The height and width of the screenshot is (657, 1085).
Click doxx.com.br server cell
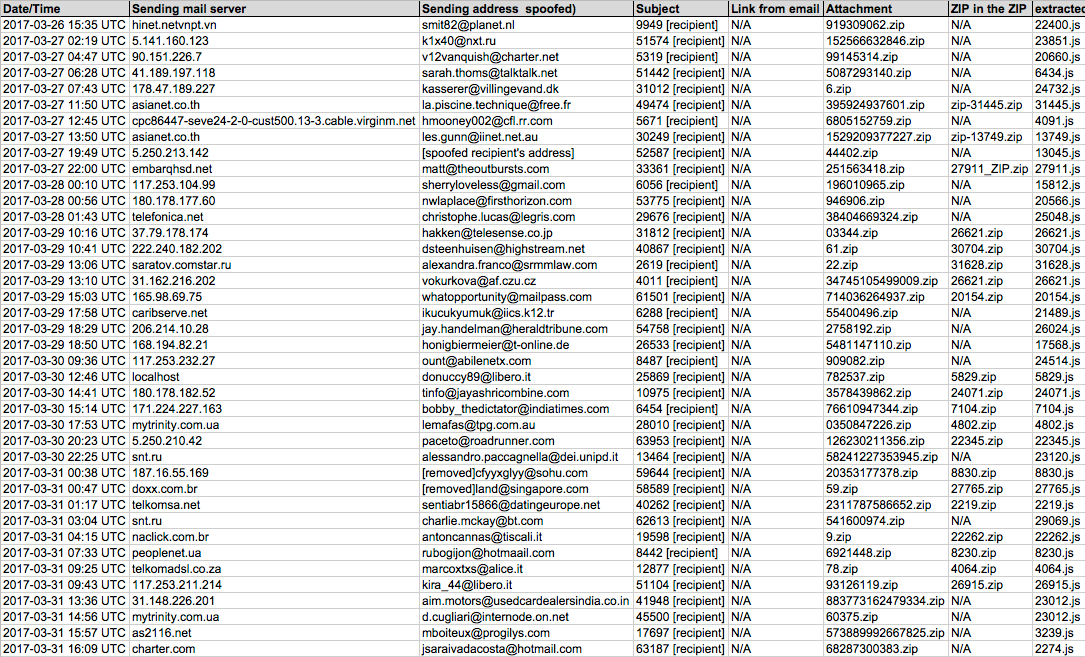pos(274,489)
